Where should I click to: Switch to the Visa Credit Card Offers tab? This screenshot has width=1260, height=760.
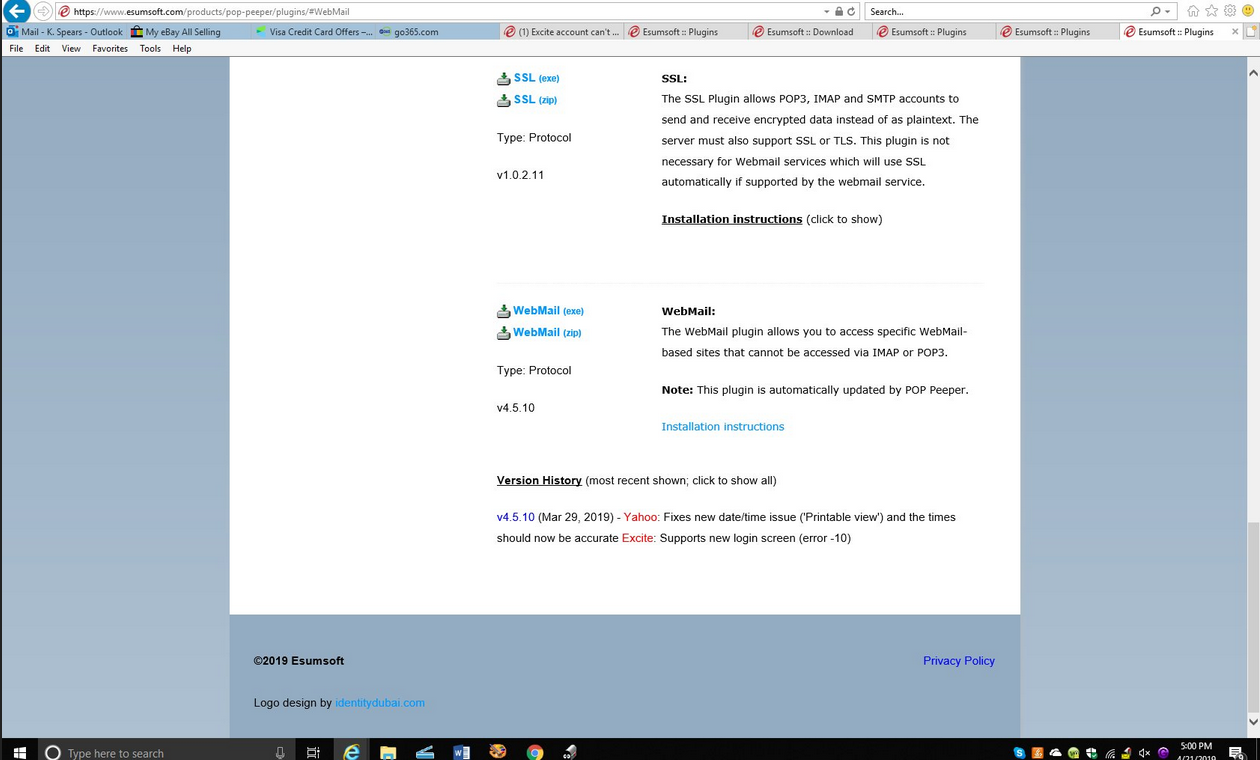point(312,32)
